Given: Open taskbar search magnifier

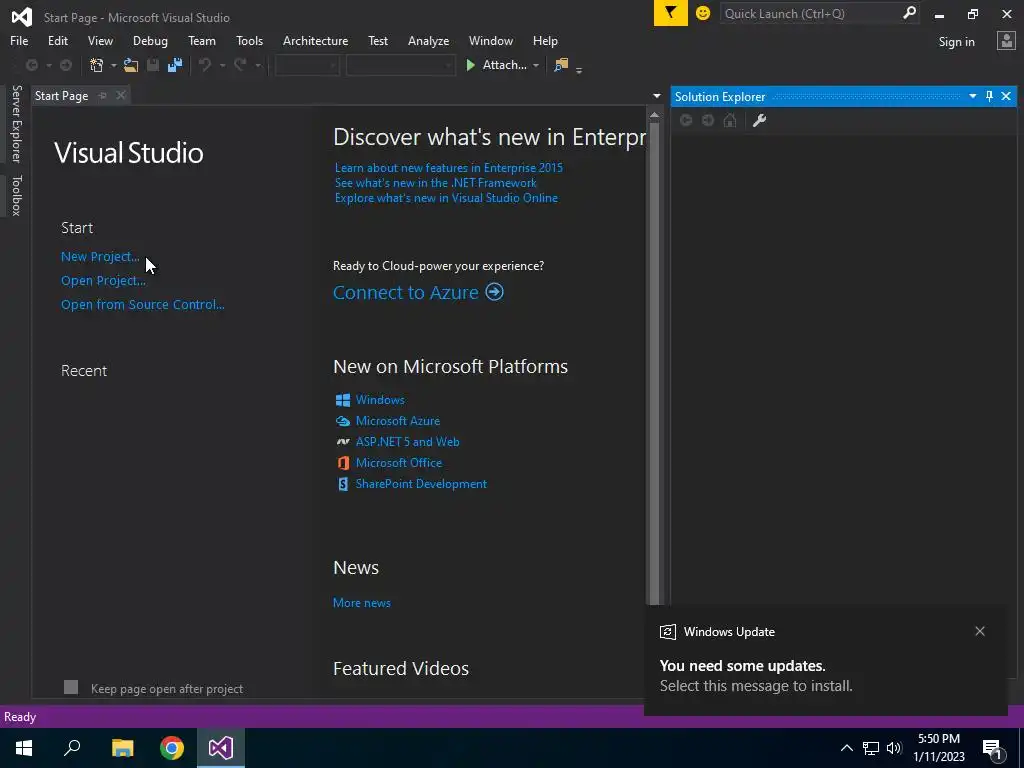Looking at the screenshot, I should pyautogui.click(x=72, y=748).
